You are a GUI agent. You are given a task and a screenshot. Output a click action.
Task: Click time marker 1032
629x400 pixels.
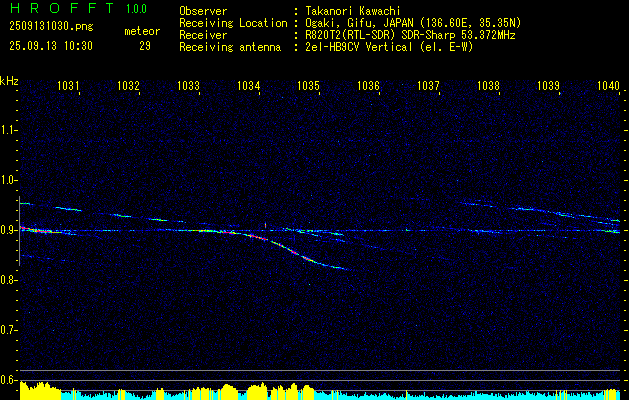(128, 85)
